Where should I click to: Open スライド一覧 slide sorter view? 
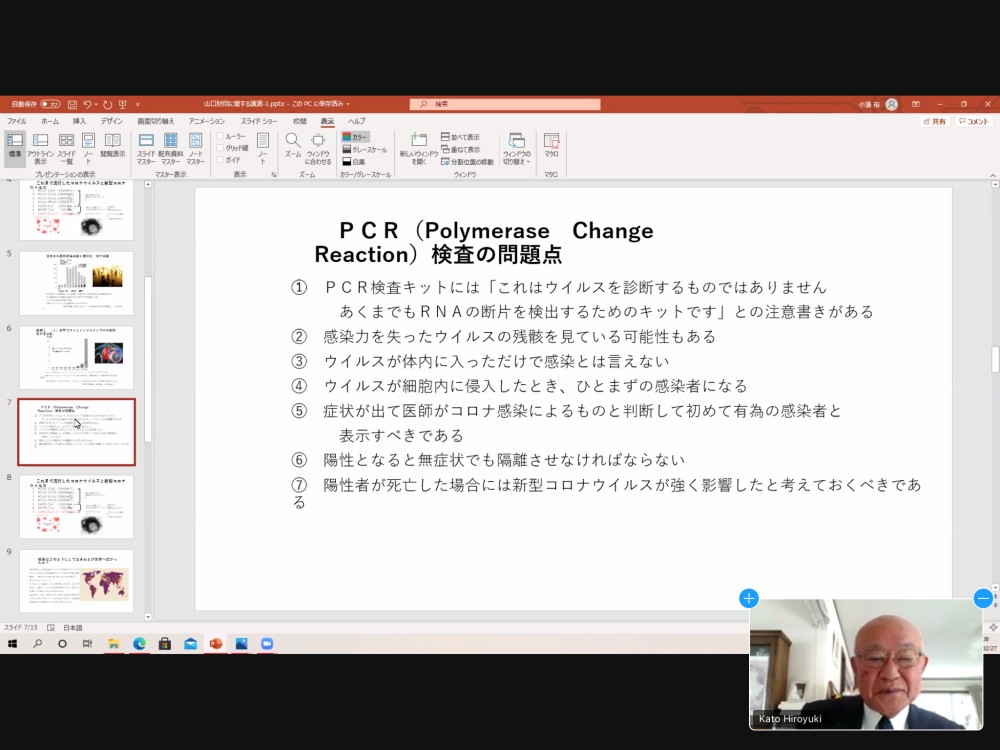click(66, 147)
